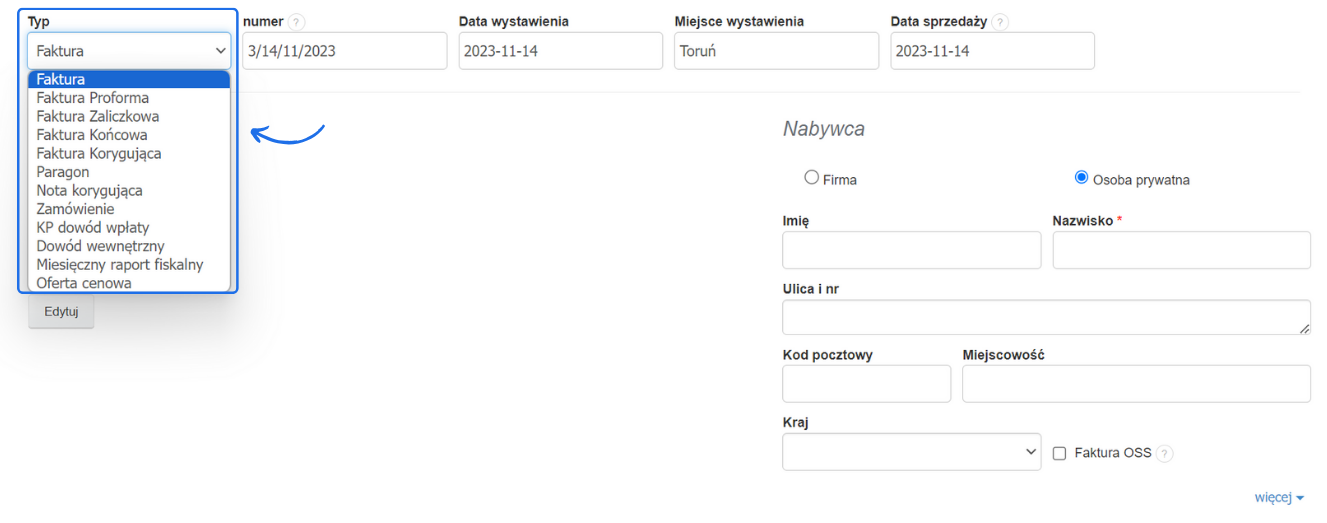
Task: Choose Faktura Proforma from the list
Action: (x=93, y=98)
